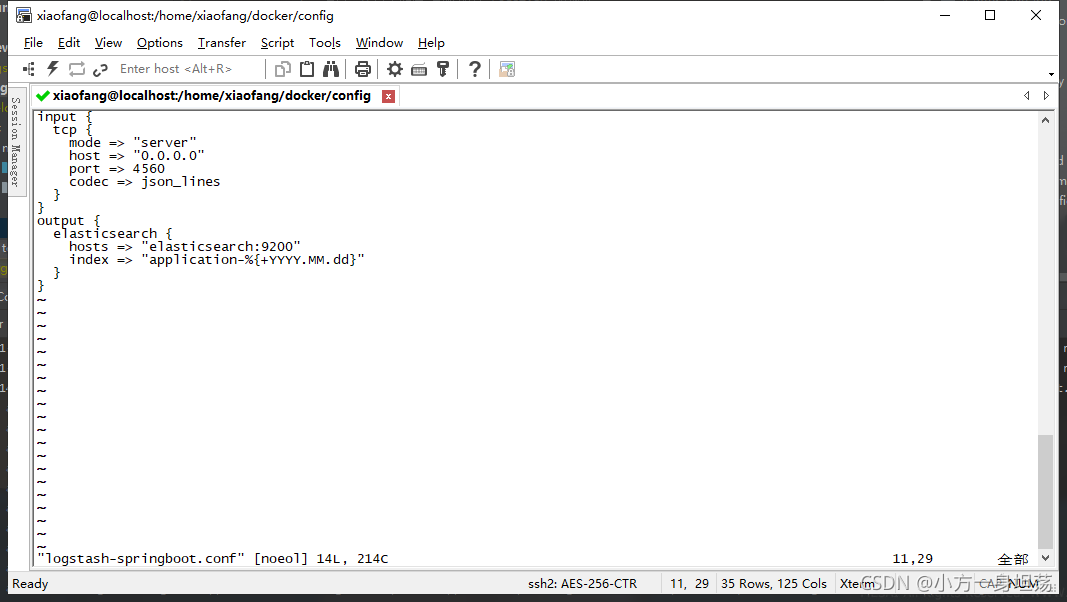The image size is (1067, 602).
Task: Click the Print icon
Action: click(x=363, y=69)
